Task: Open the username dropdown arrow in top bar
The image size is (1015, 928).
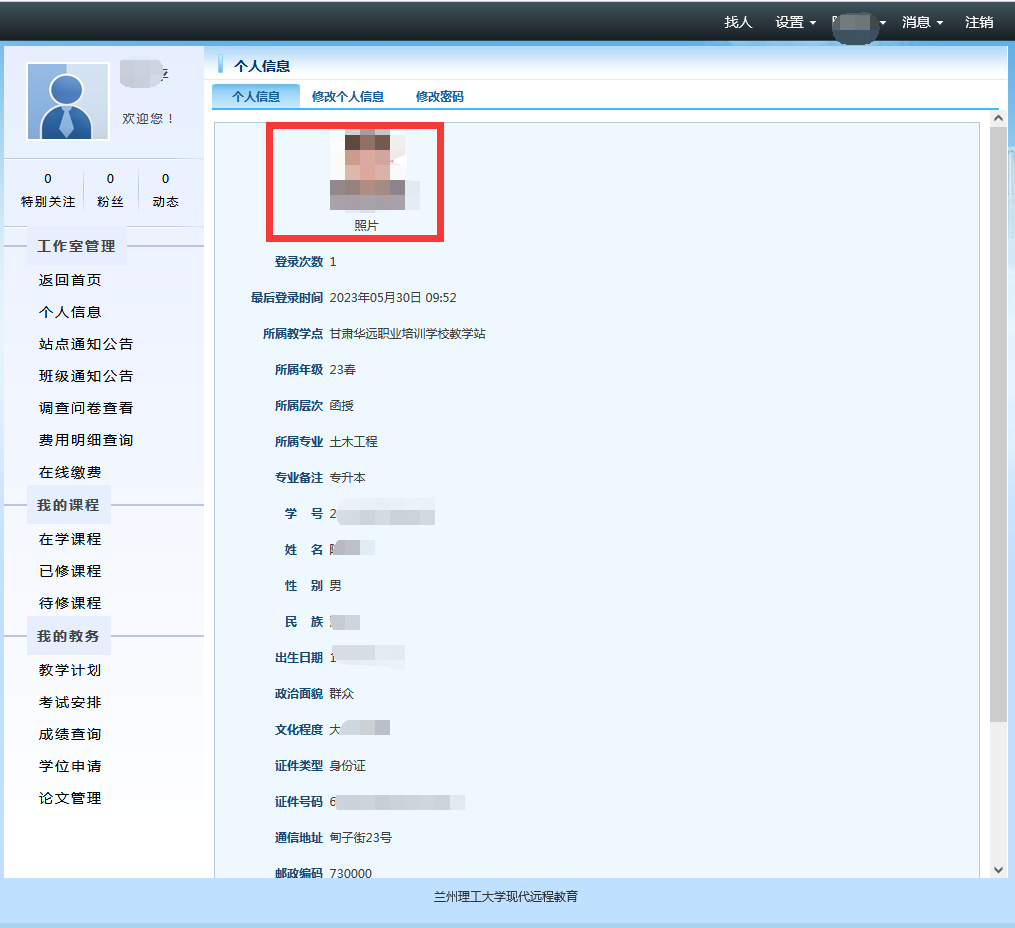Action: [x=883, y=23]
